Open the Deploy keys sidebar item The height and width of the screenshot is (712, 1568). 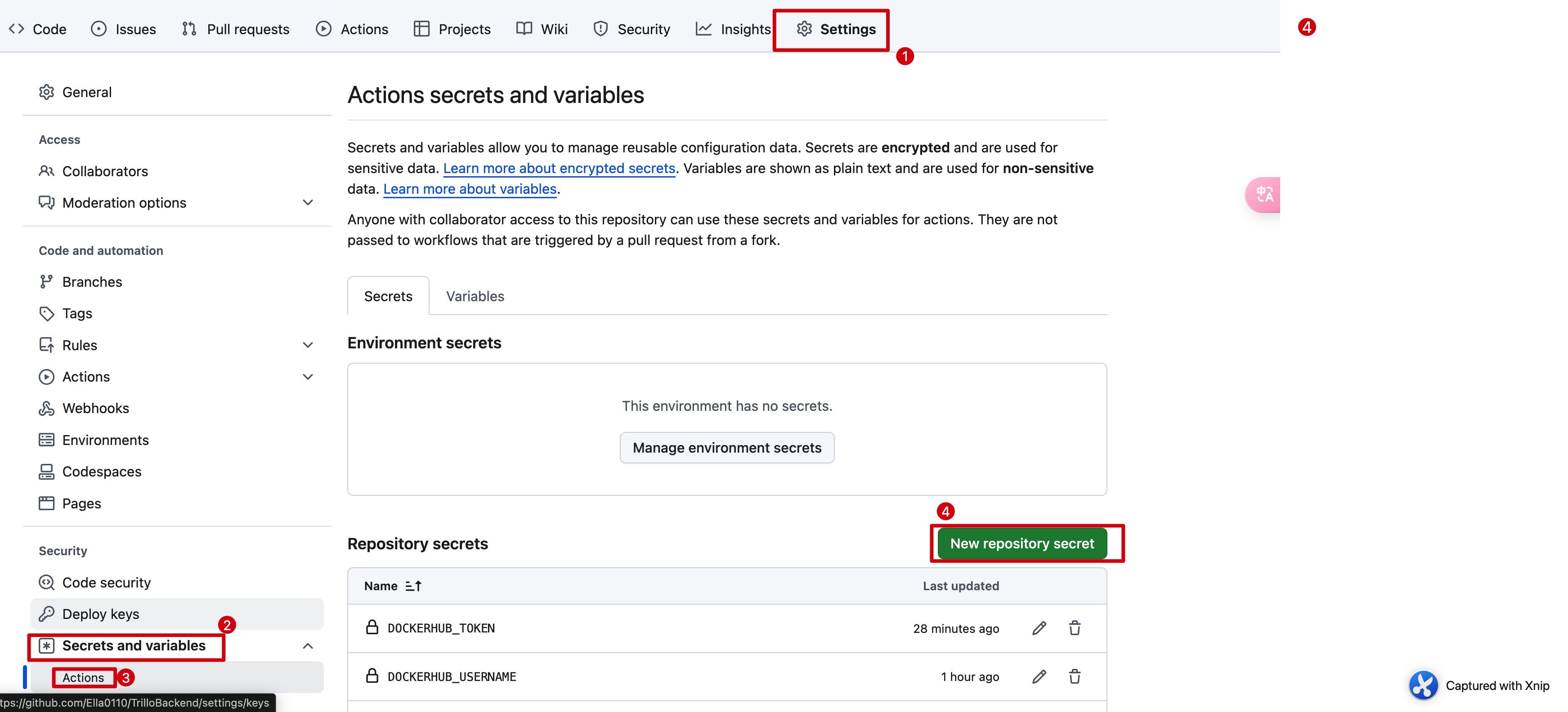point(100,614)
